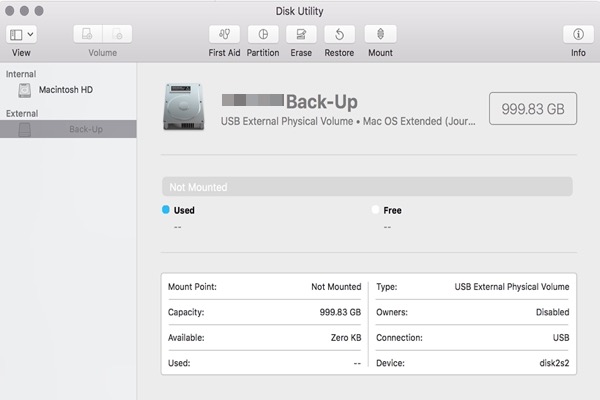Open the Info panel icon
The height and width of the screenshot is (400, 600).
point(578,34)
